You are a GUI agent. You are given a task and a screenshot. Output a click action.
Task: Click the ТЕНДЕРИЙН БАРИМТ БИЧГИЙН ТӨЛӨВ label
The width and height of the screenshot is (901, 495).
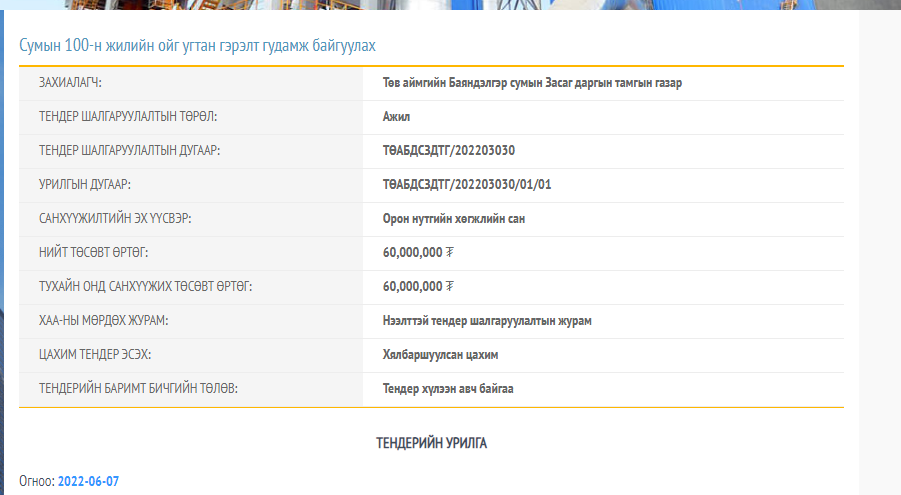[138, 389]
